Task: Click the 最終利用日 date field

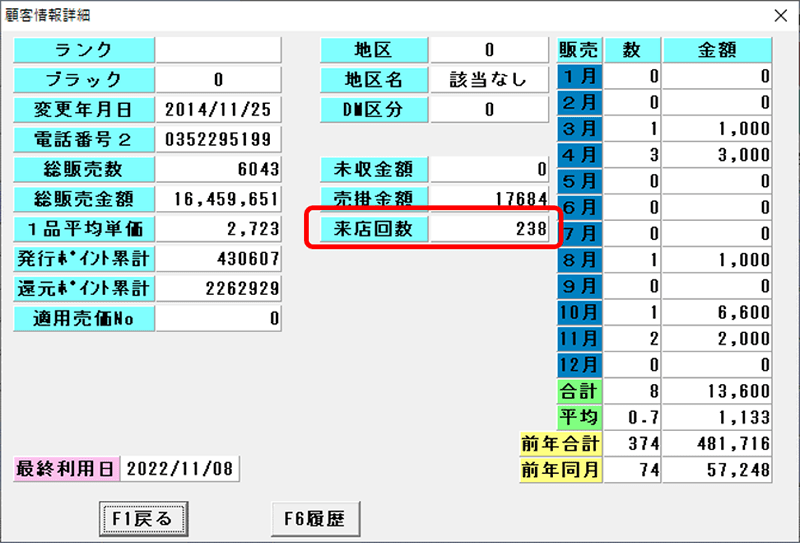Action: point(181,468)
